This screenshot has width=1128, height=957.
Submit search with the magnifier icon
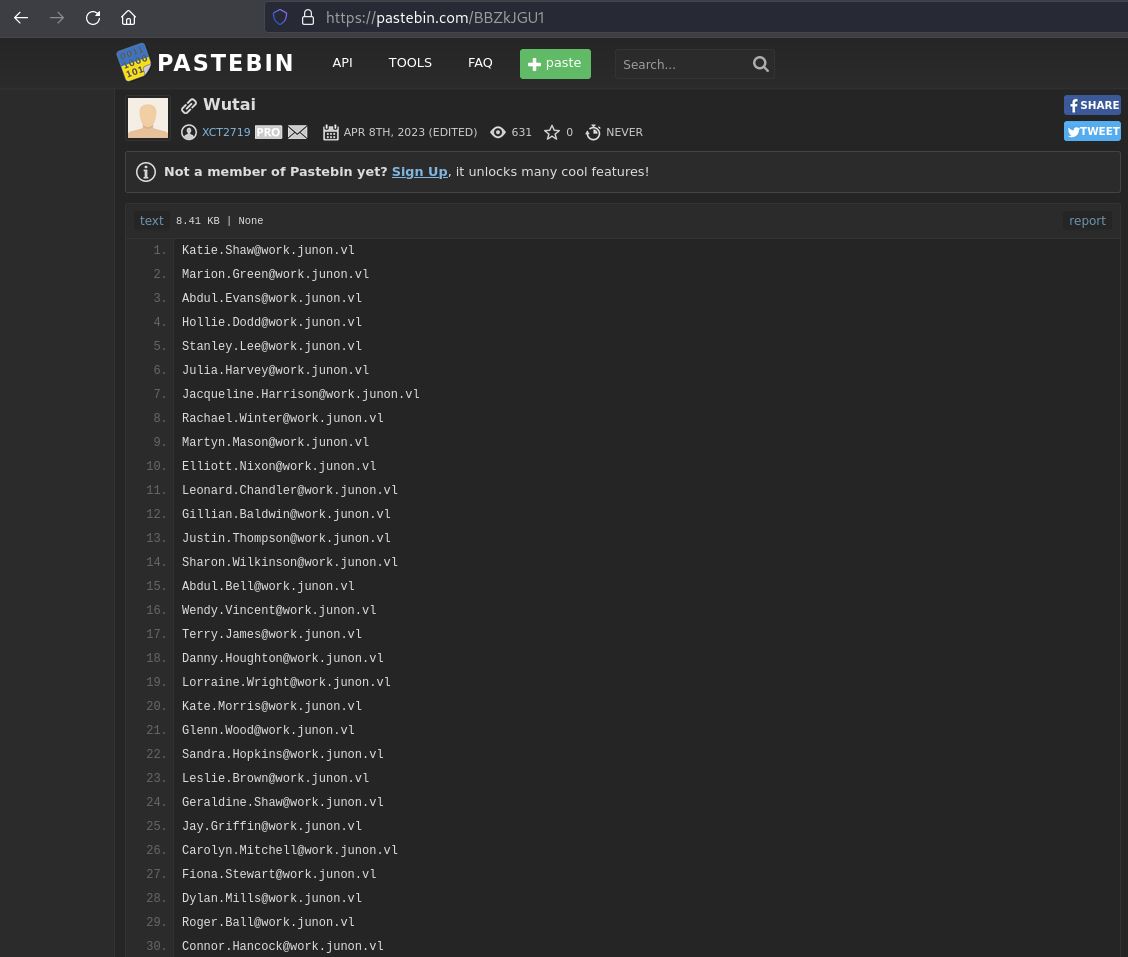coord(760,64)
